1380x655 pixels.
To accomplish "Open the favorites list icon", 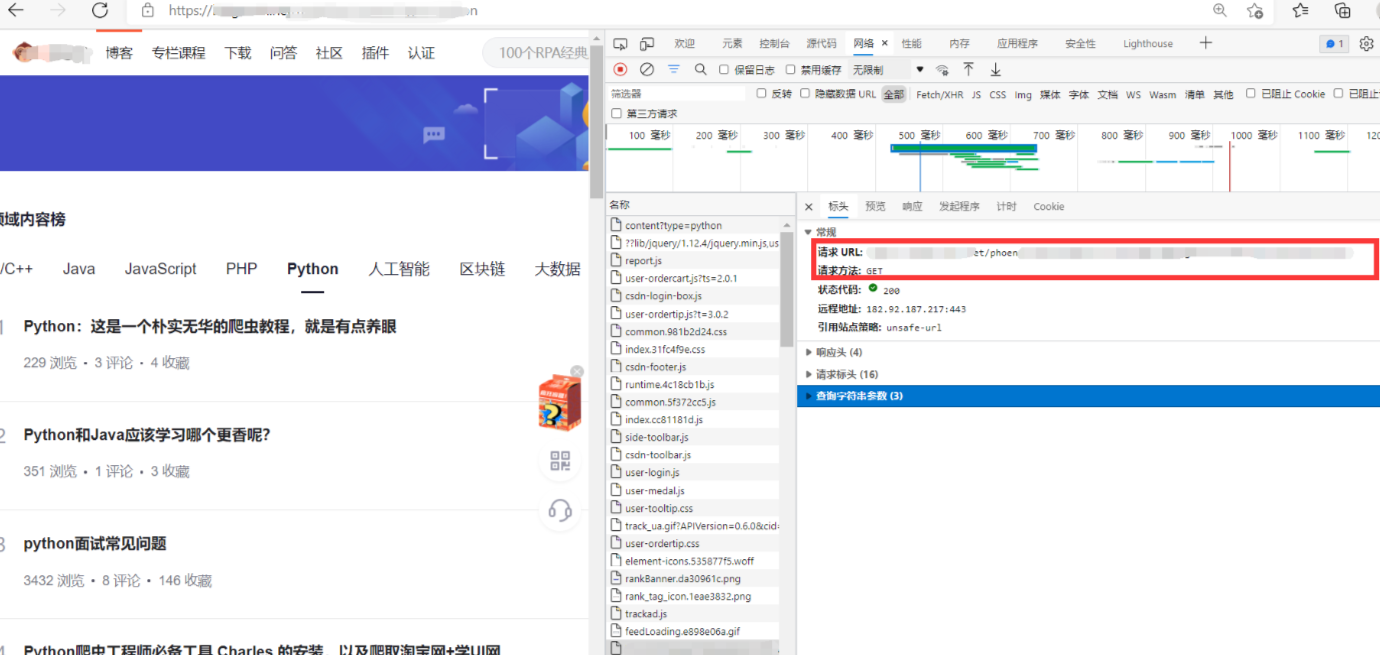I will (x=1300, y=10).
